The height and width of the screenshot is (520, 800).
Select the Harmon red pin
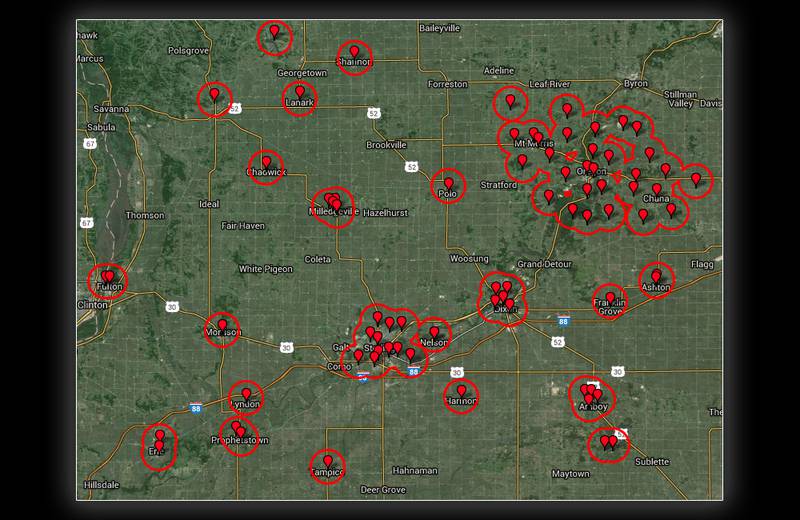461,392
